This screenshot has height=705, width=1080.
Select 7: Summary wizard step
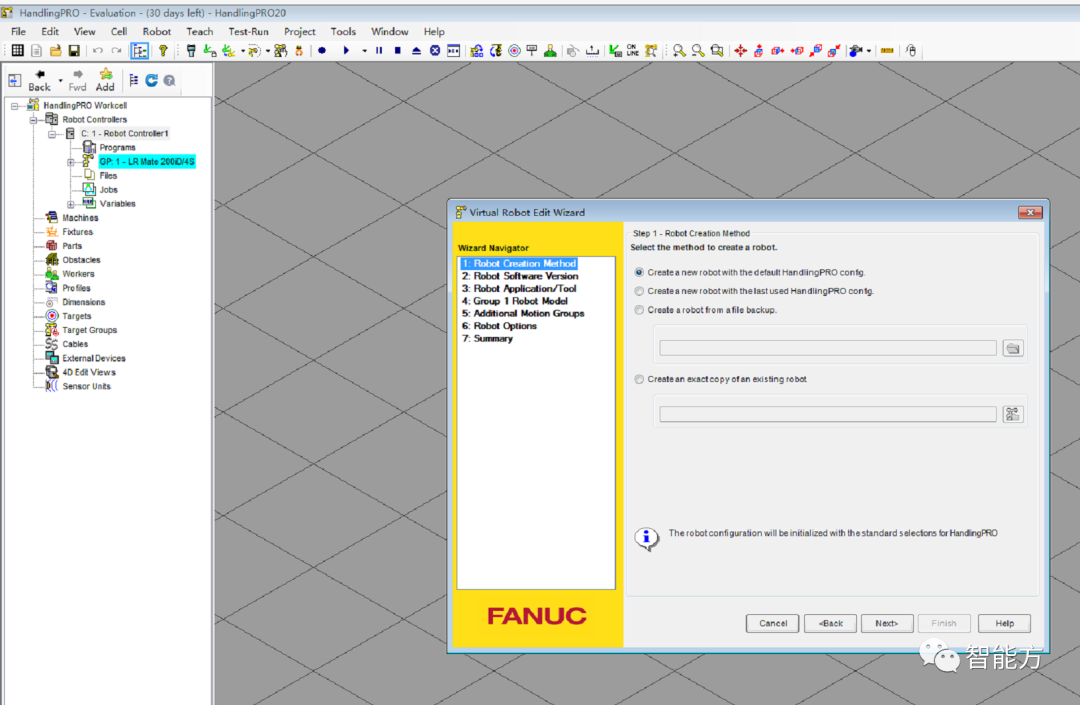pyautogui.click(x=488, y=339)
